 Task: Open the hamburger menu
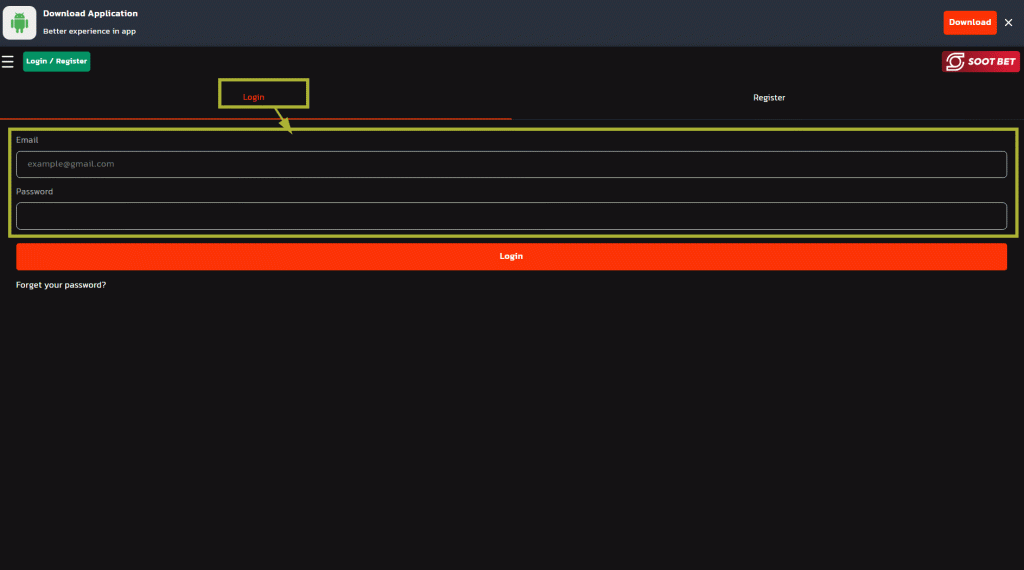click(8, 62)
